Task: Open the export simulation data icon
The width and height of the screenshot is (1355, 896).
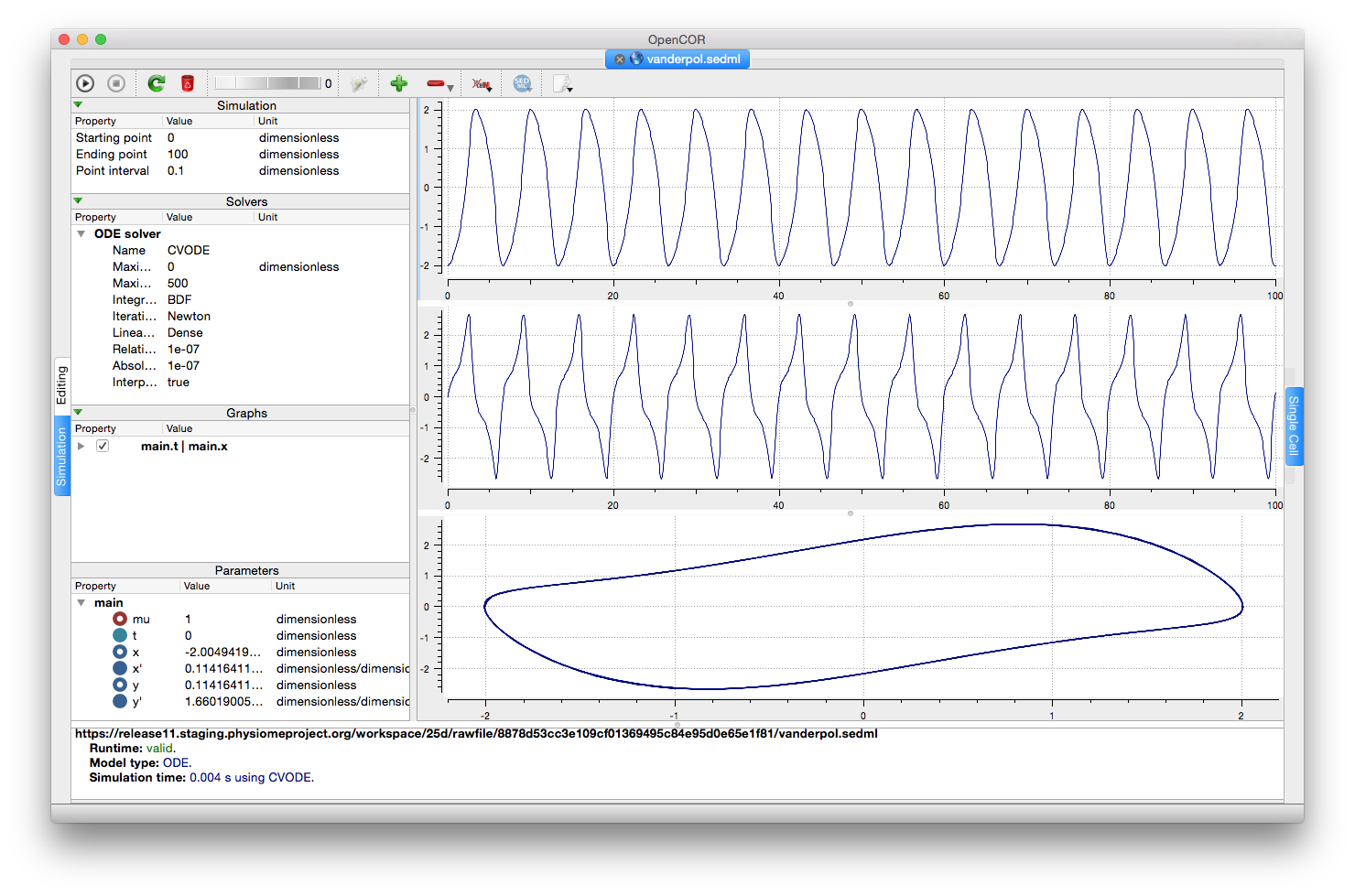Action: [x=562, y=84]
